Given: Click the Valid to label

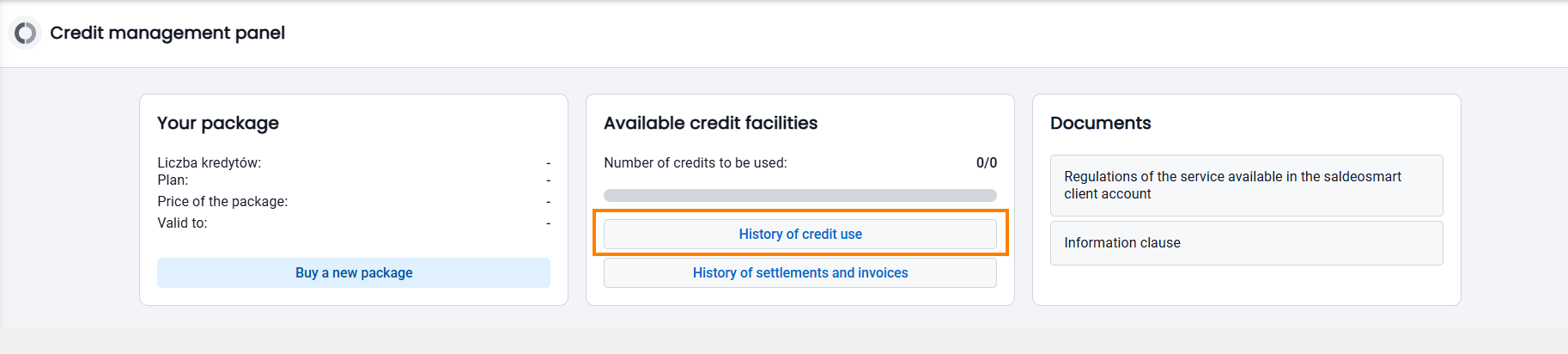Looking at the screenshot, I should (182, 223).
